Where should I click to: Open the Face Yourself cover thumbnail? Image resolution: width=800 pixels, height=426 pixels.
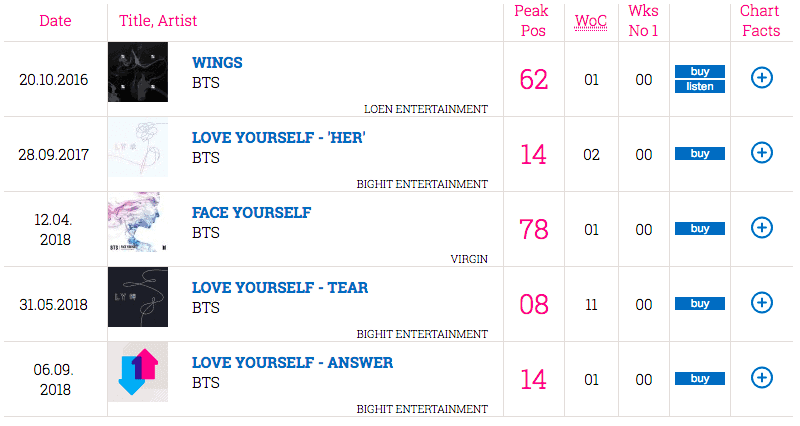(138, 223)
